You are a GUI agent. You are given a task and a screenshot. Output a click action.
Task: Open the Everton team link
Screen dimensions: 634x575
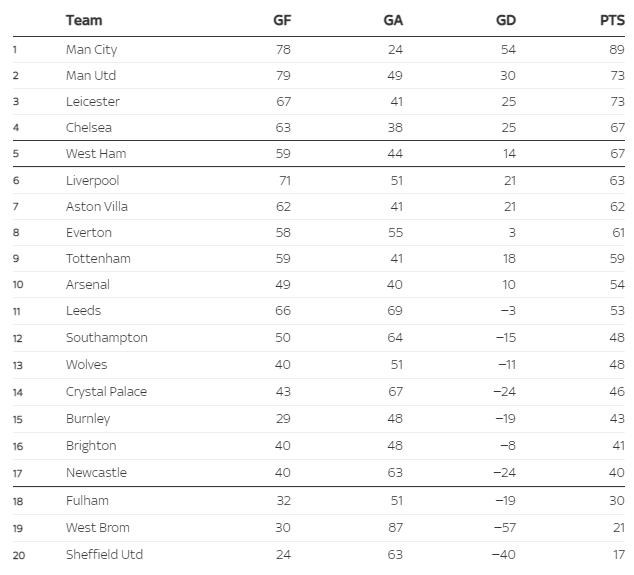click(89, 232)
